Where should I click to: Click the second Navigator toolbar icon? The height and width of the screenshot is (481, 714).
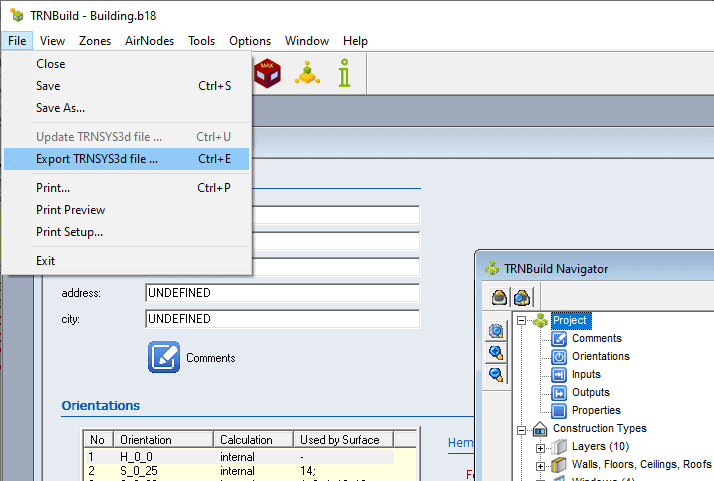point(521,297)
